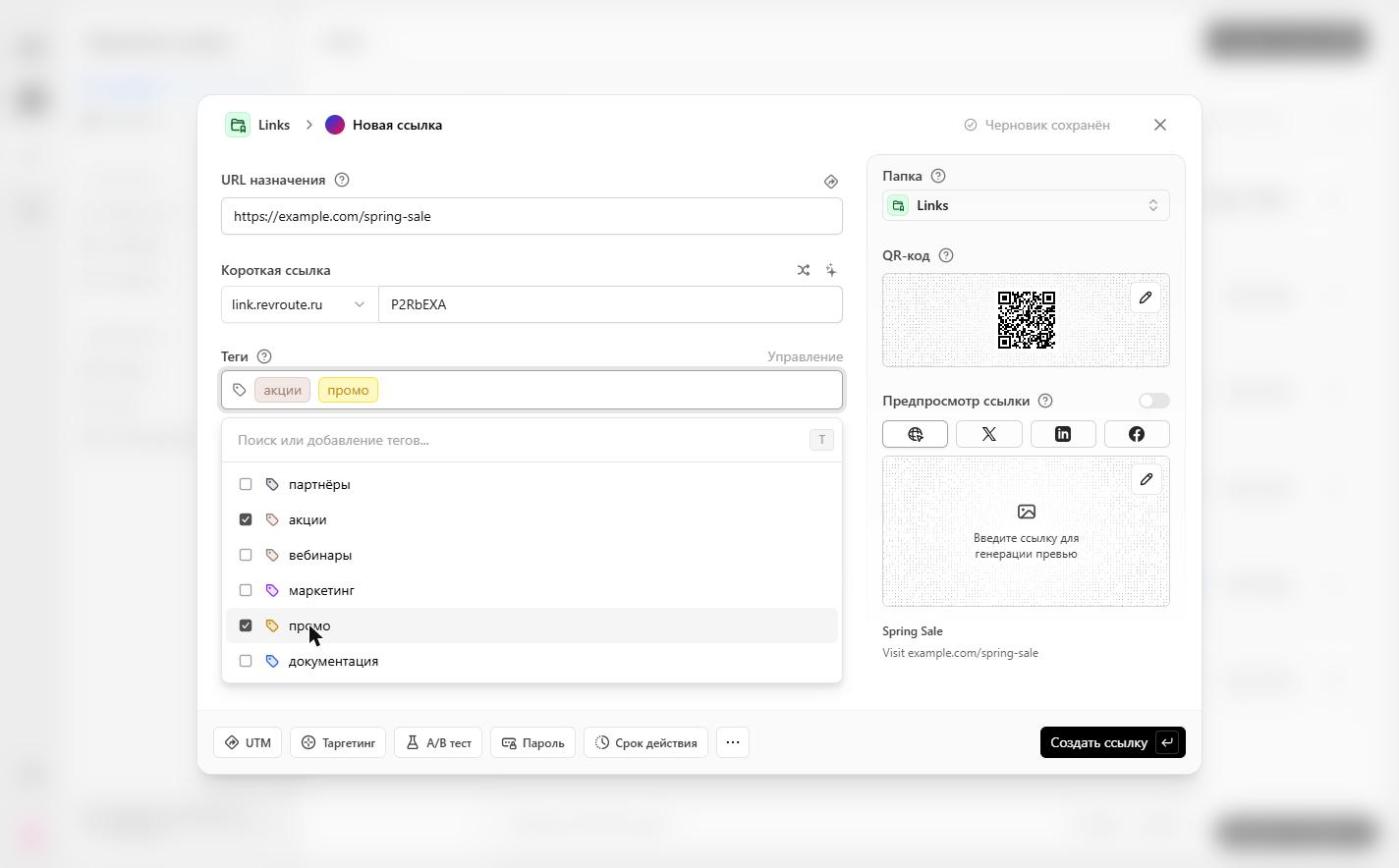Screen dimensions: 1399x868
Task: Select the Facebook preview tab
Action: (1137, 434)
